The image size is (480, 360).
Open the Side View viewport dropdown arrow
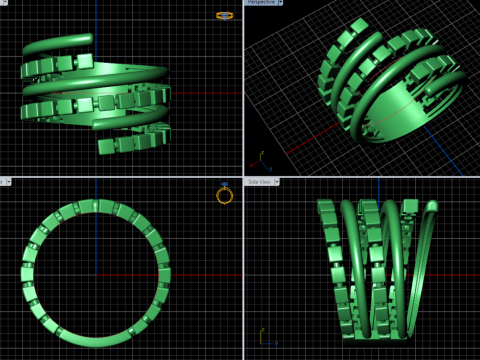277,182
